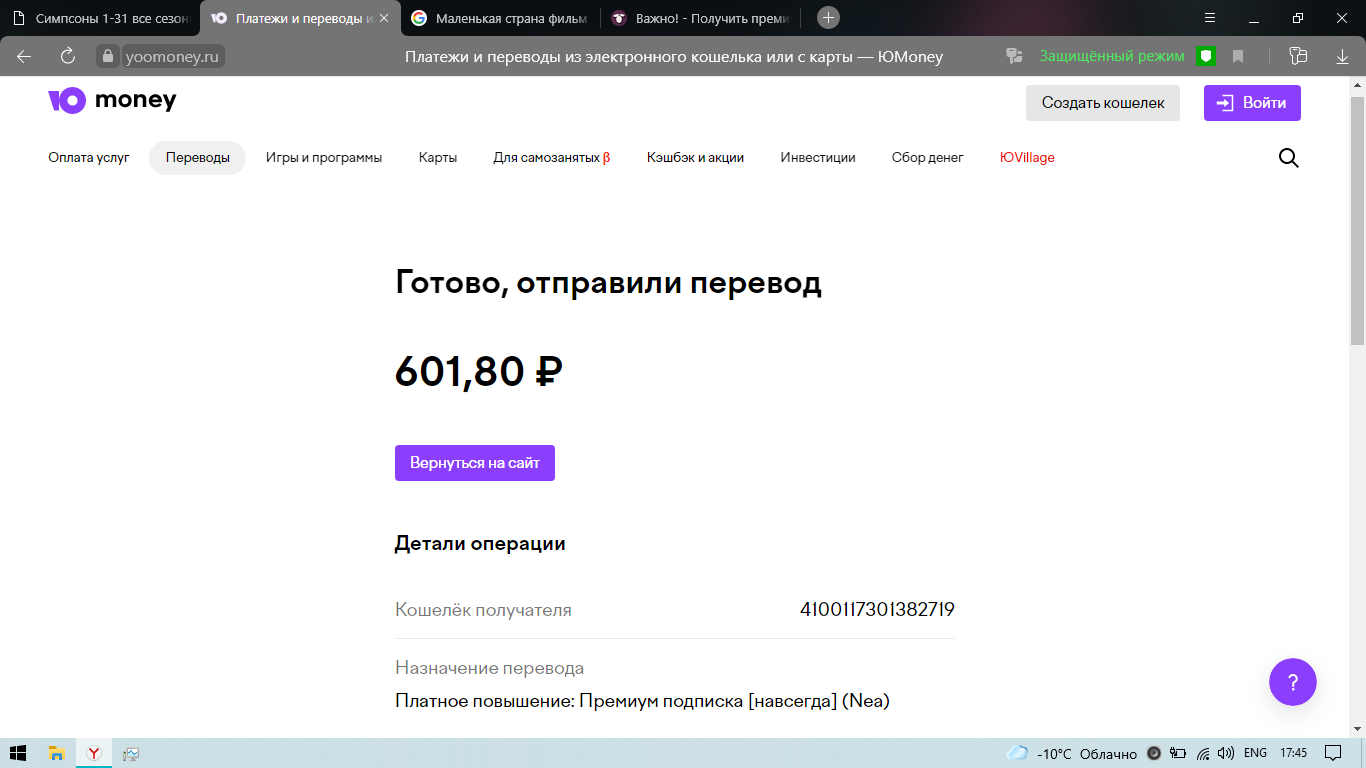Open the browser hamburger menu

click(x=1210, y=18)
